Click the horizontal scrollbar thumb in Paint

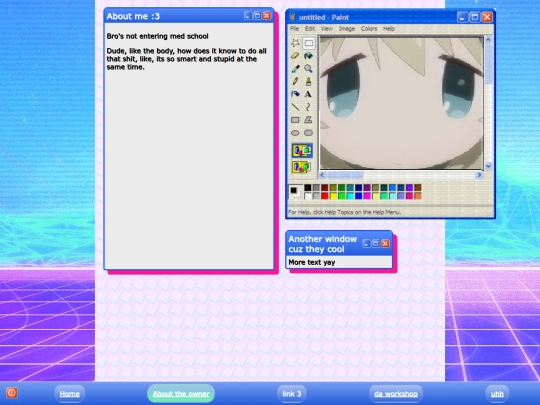[x=345, y=175]
